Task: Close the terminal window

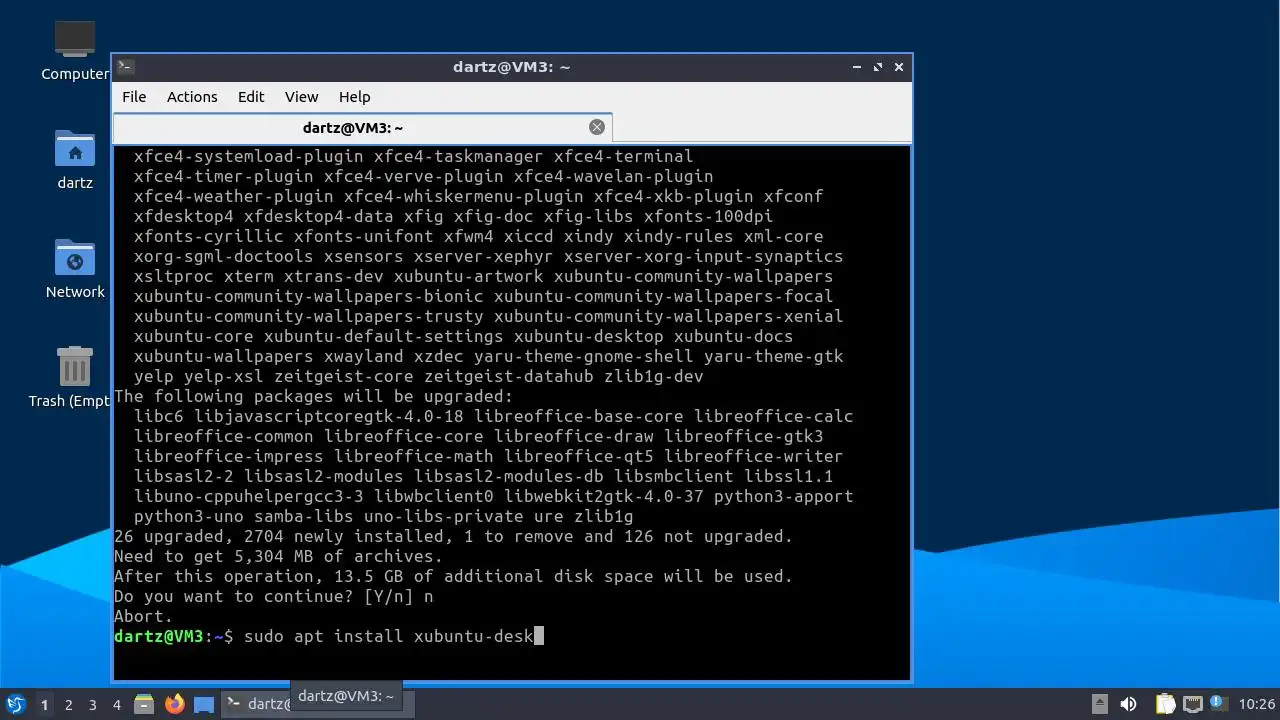Action: click(899, 67)
